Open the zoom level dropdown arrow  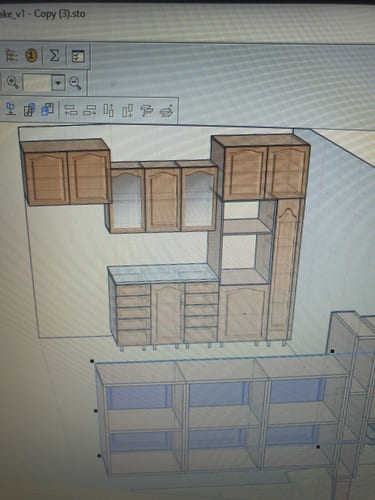coord(58,83)
